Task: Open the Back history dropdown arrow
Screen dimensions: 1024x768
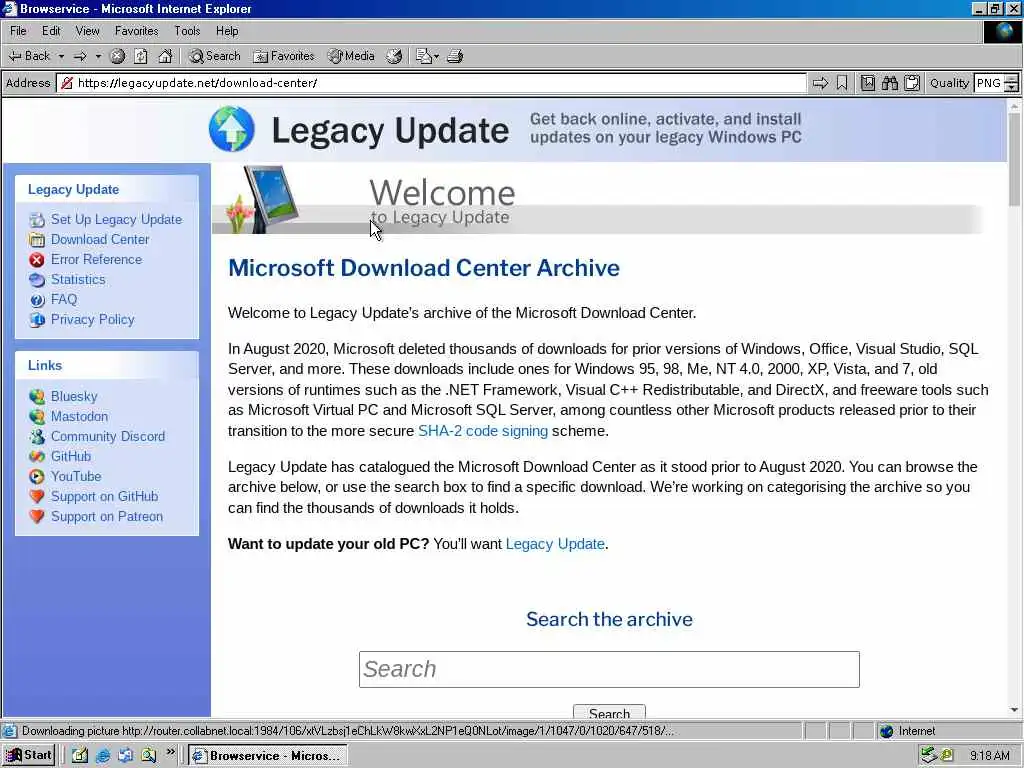Action: [61, 56]
